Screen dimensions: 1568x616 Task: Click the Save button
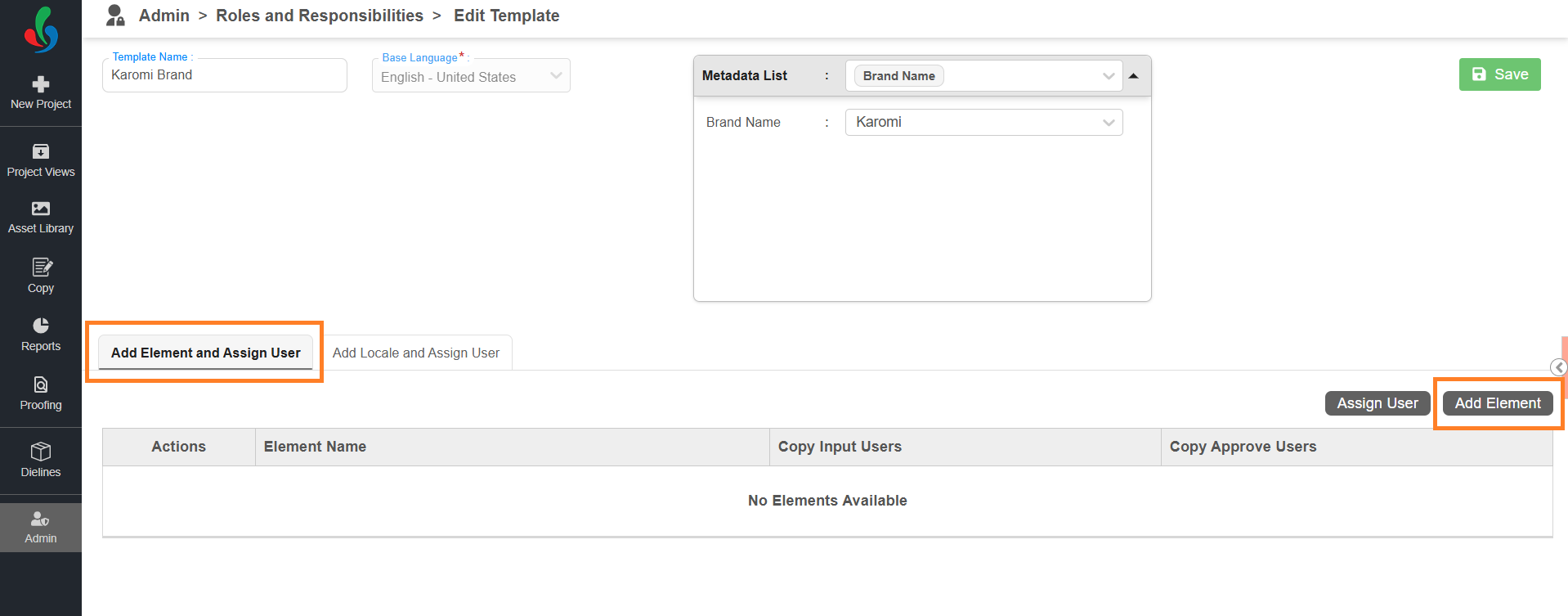(1499, 74)
